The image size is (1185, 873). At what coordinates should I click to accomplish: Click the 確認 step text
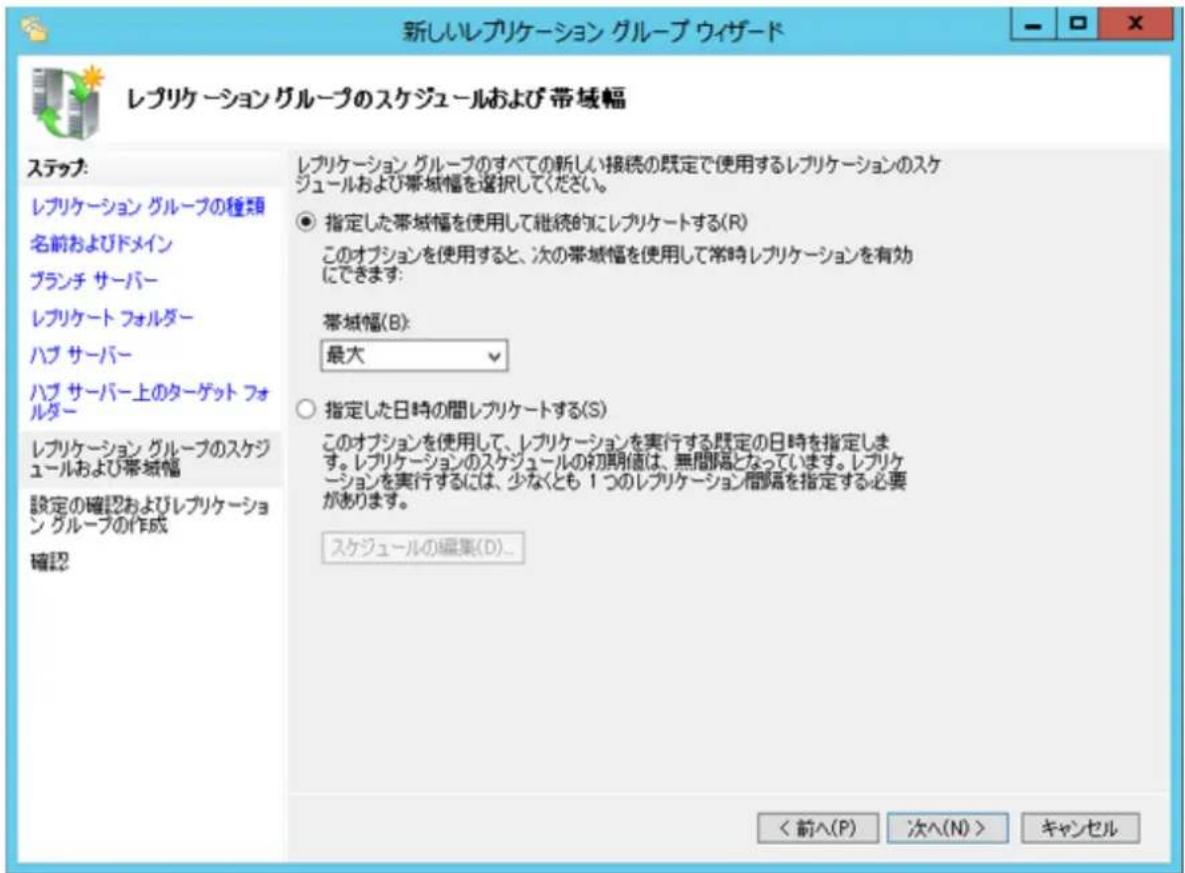(x=49, y=562)
